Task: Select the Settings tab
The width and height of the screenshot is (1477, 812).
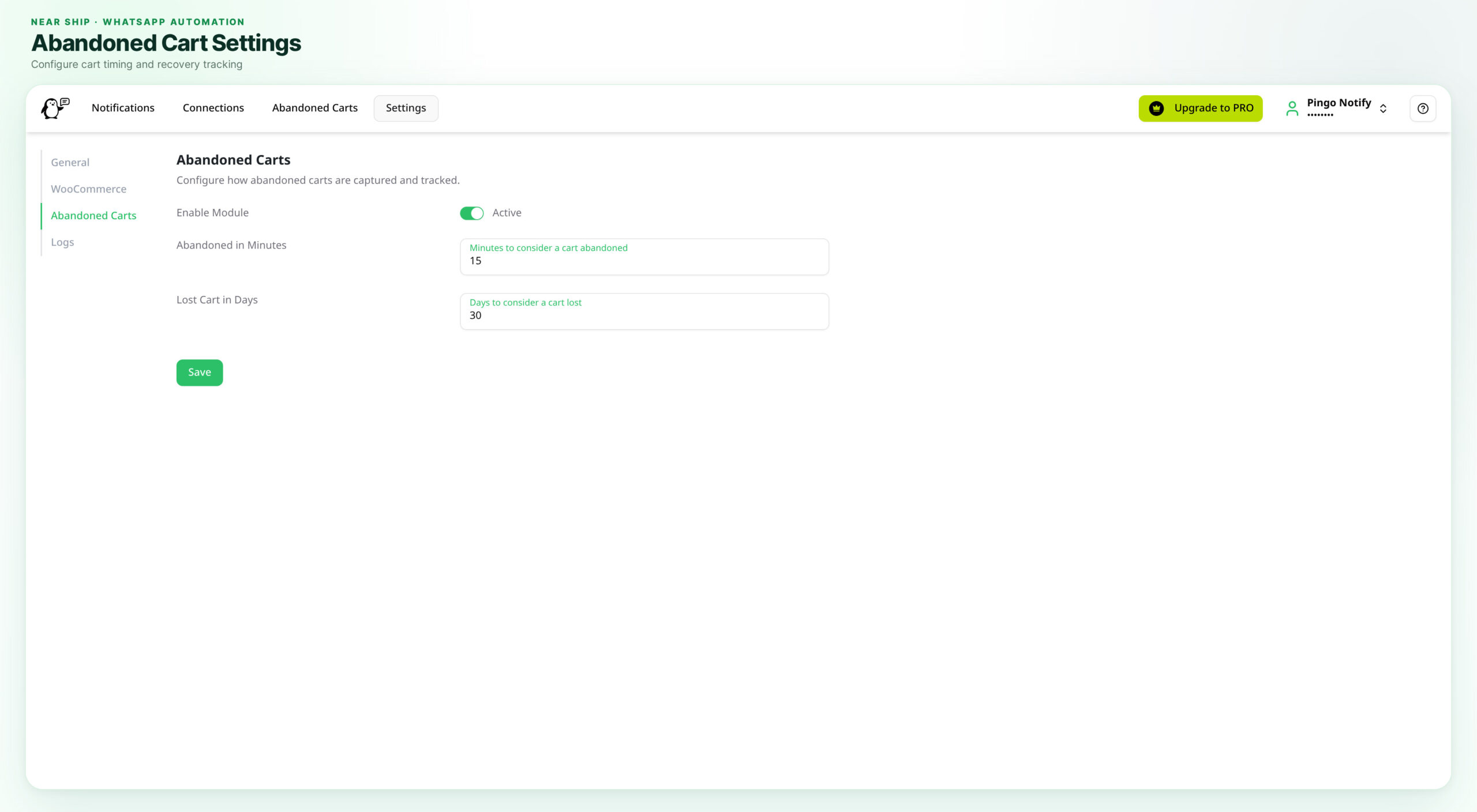Action: [x=406, y=108]
